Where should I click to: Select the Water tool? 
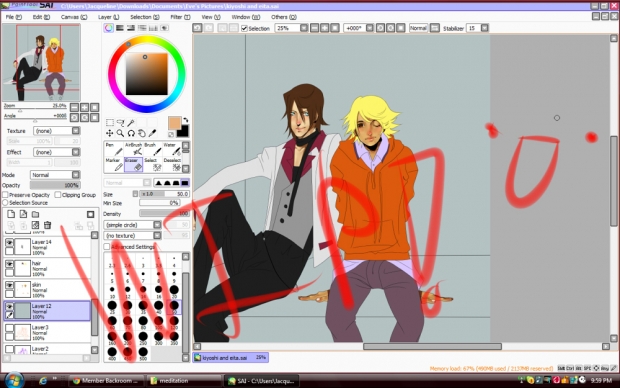point(172,149)
